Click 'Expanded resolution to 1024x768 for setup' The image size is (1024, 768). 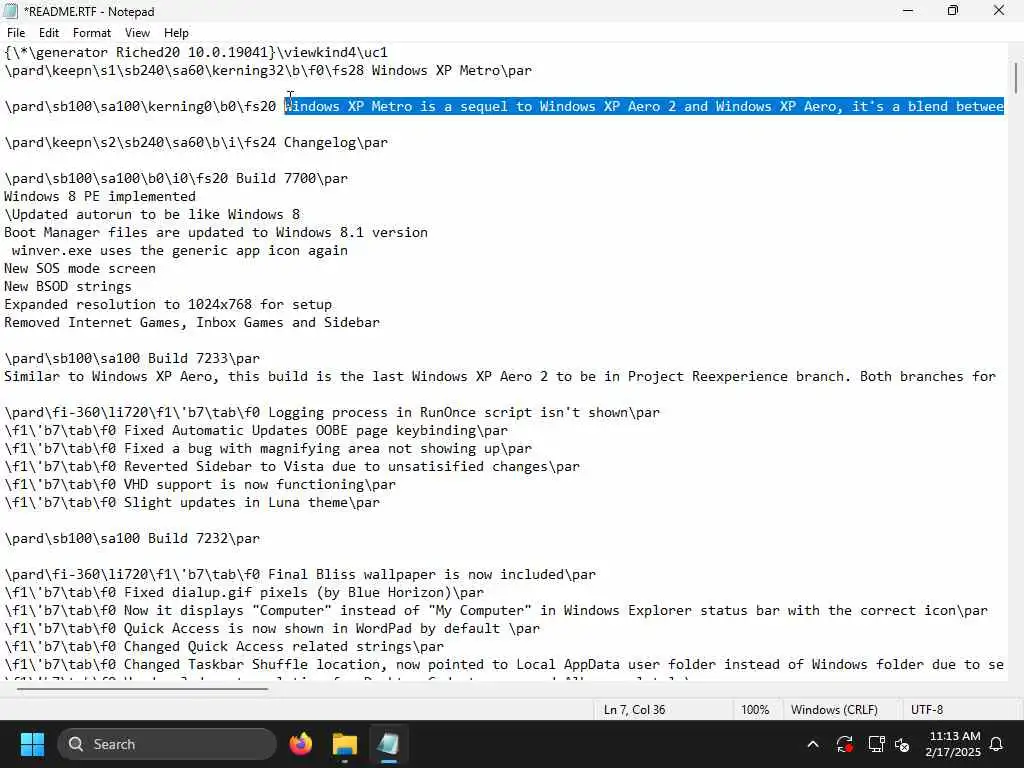point(168,304)
